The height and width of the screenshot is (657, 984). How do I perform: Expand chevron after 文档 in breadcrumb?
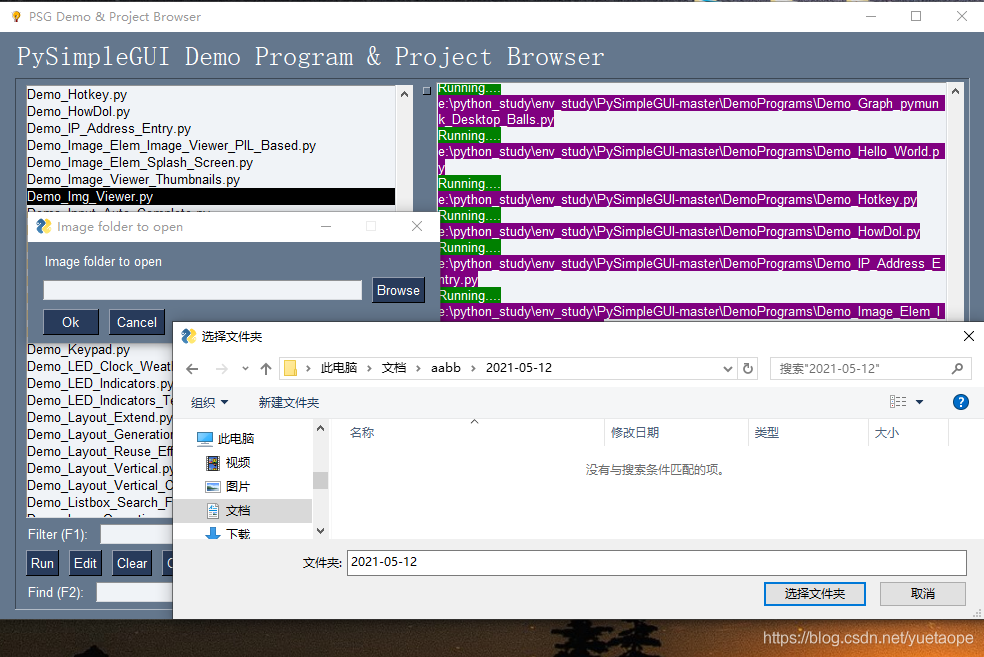click(x=419, y=368)
